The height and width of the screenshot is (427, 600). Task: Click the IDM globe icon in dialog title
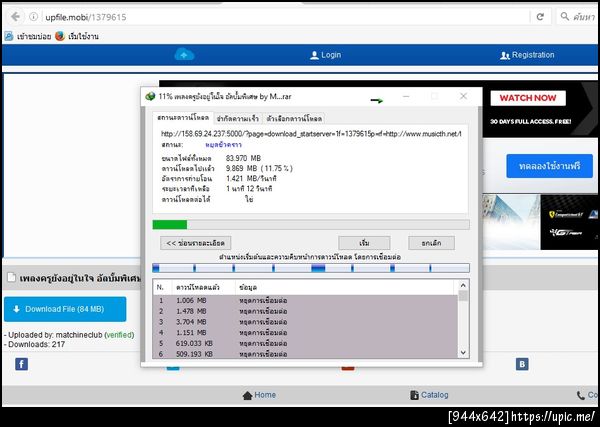[150, 96]
